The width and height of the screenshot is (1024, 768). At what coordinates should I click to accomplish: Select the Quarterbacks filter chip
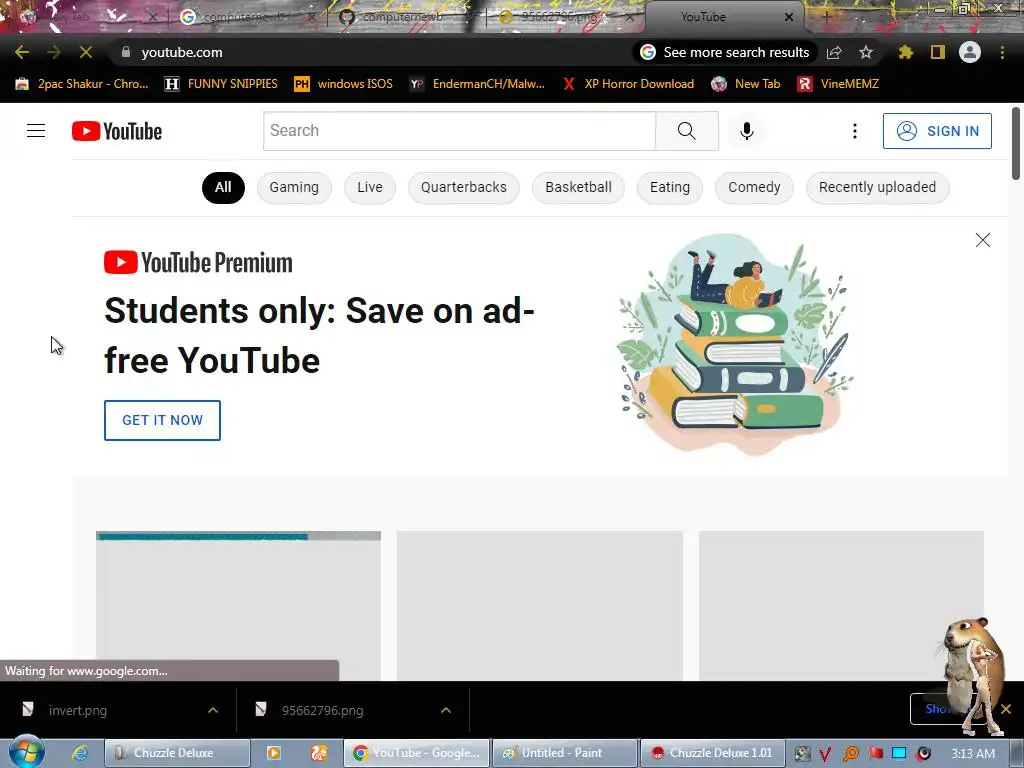pos(464,187)
